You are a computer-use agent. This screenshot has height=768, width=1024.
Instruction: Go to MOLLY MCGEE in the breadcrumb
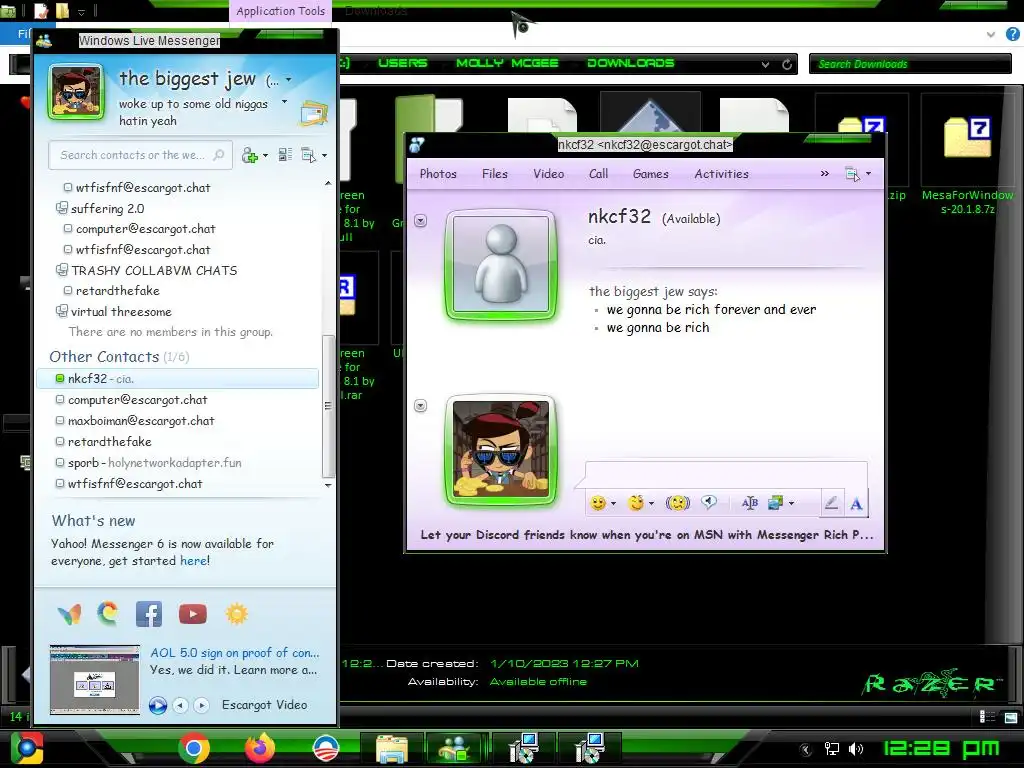point(507,63)
